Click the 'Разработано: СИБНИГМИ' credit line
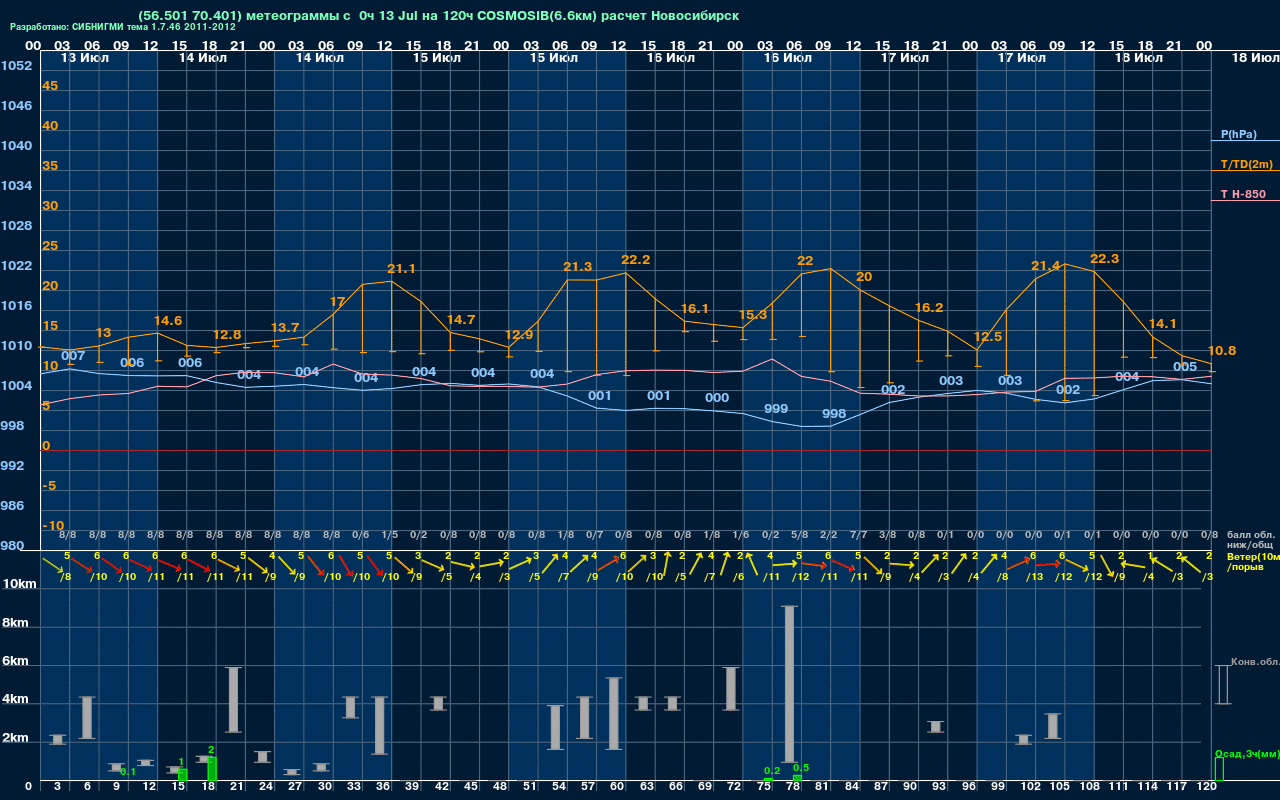This screenshot has width=1280, height=800. click(122, 27)
